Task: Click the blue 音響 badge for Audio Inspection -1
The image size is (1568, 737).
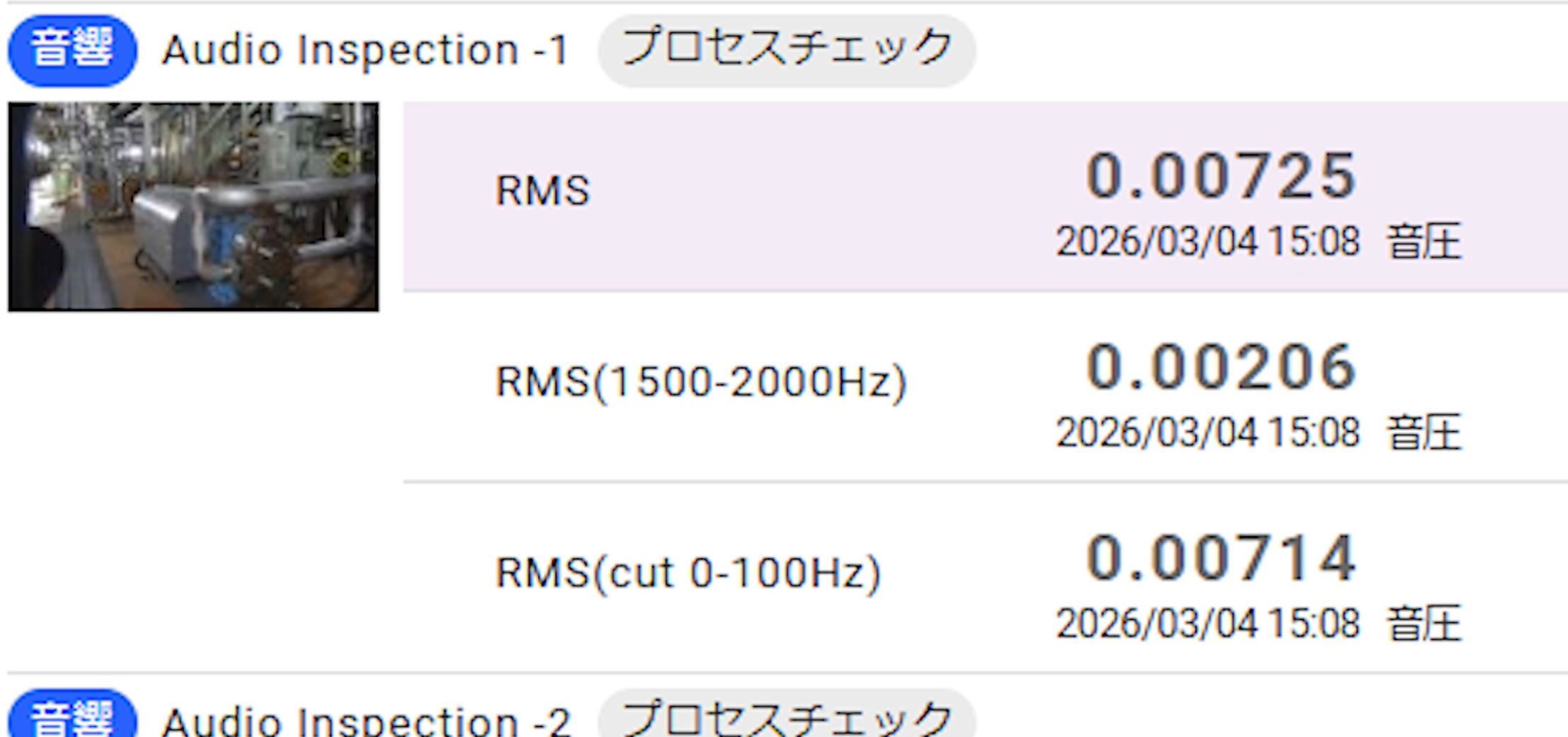Action: click(x=72, y=50)
